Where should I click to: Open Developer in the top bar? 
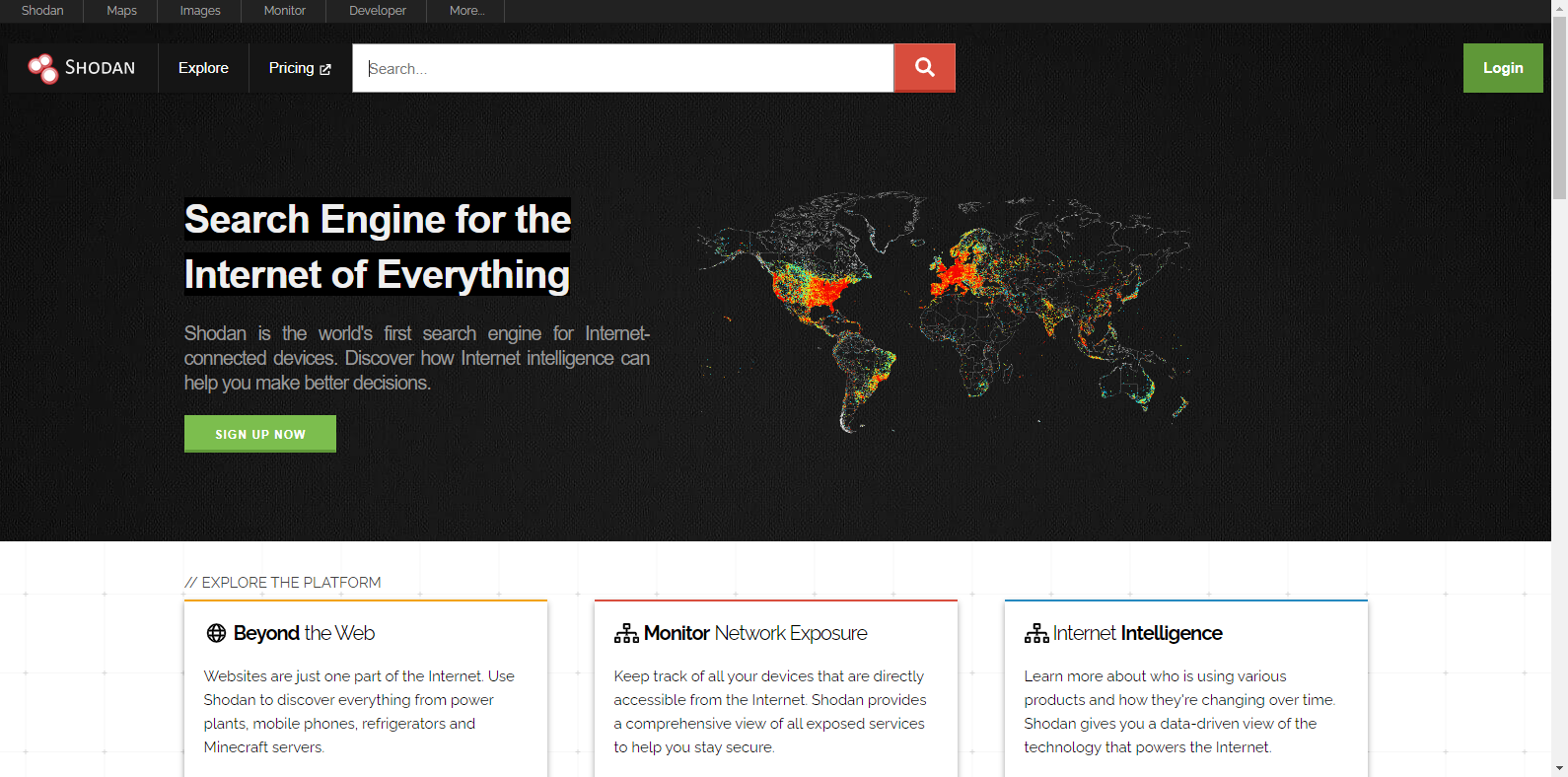pyautogui.click(x=378, y=11)
